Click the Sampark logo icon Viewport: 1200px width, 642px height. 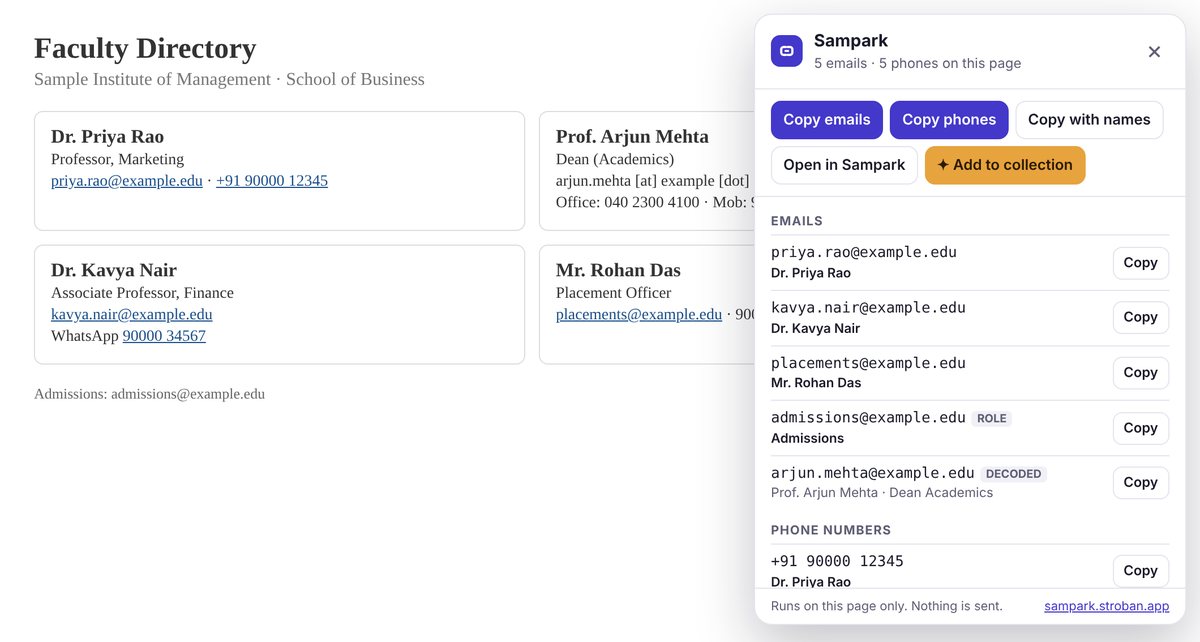(787, 51)
